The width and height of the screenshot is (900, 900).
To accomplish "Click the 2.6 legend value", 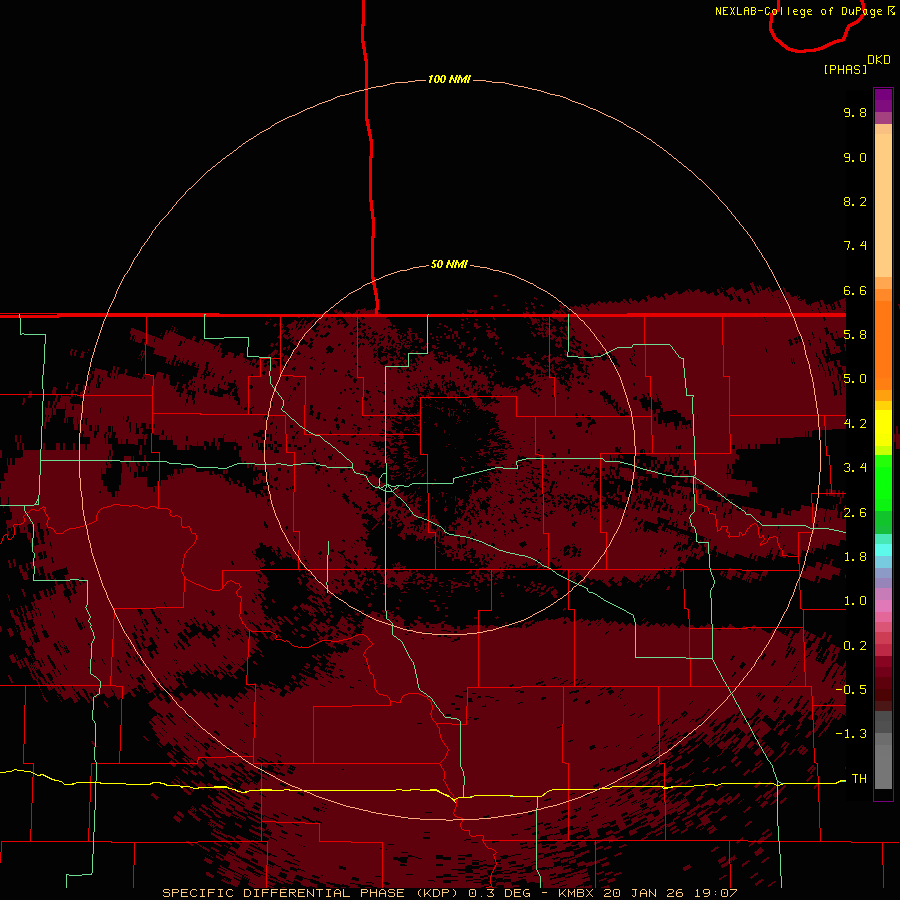I will coord(855,513).
